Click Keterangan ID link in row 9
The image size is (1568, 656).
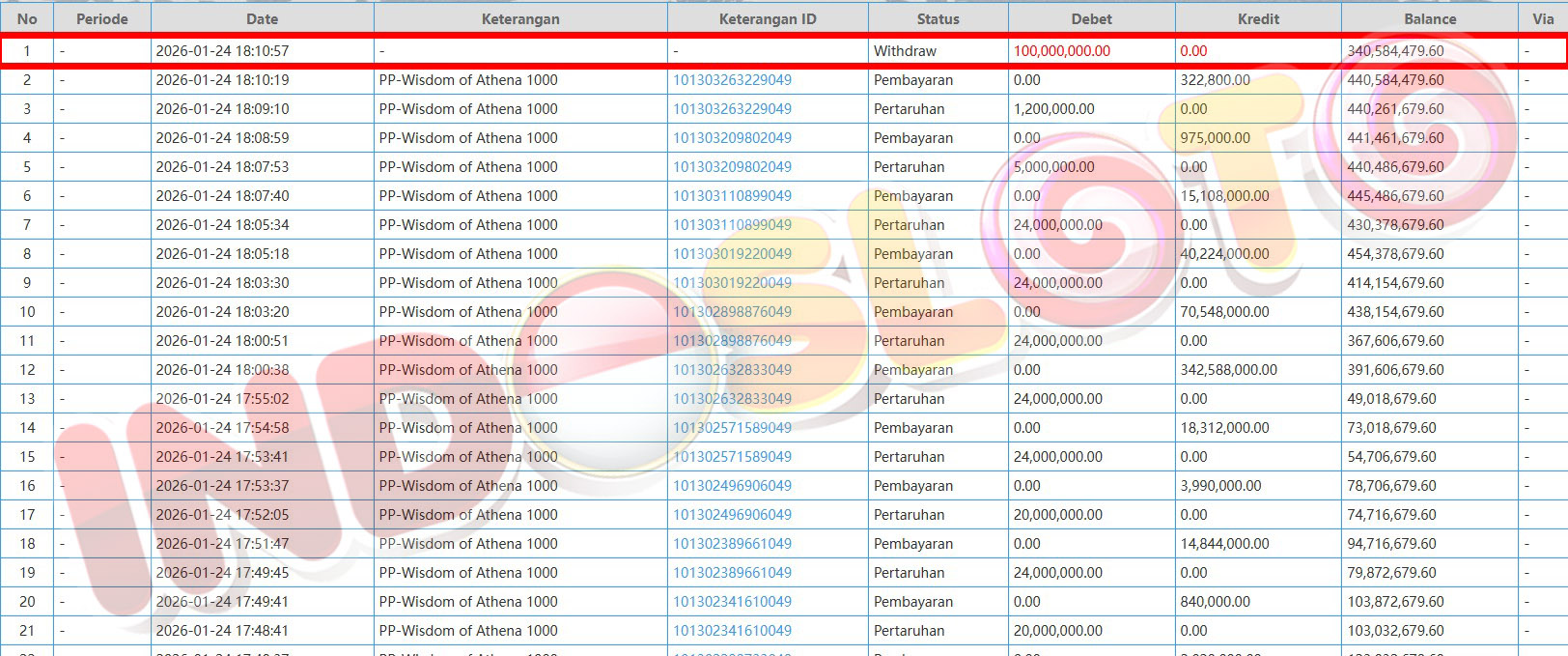(x=732, y=283)
